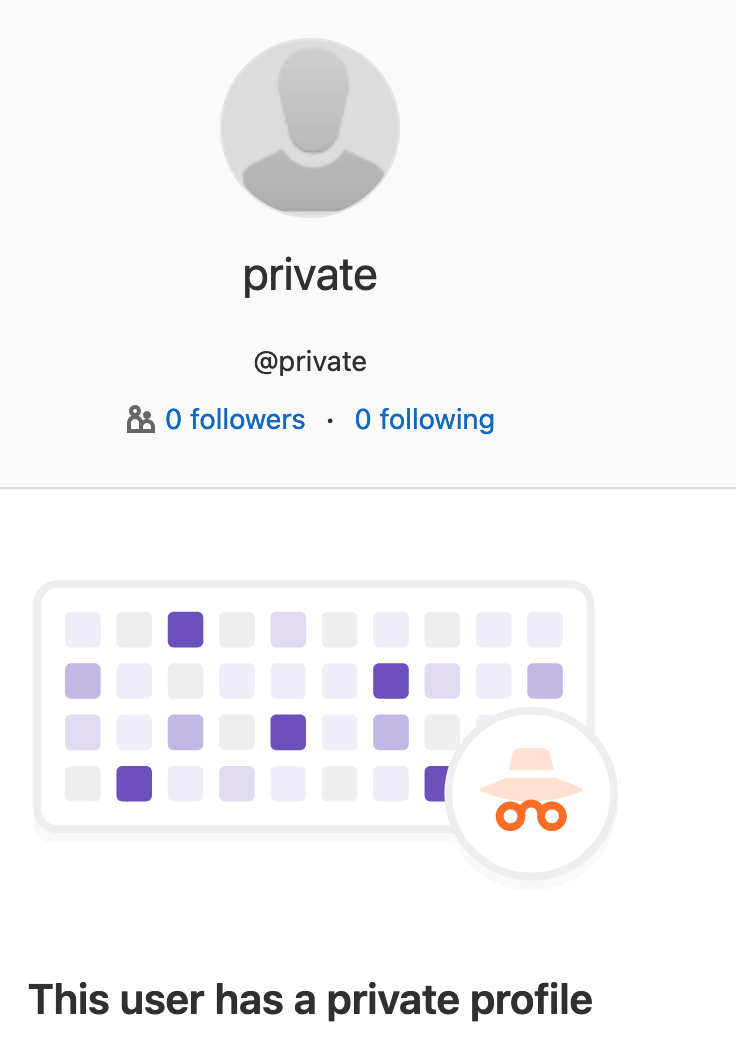Click the @private username handle
Viewport: 736px width, 1052px height.
[310, 361]
